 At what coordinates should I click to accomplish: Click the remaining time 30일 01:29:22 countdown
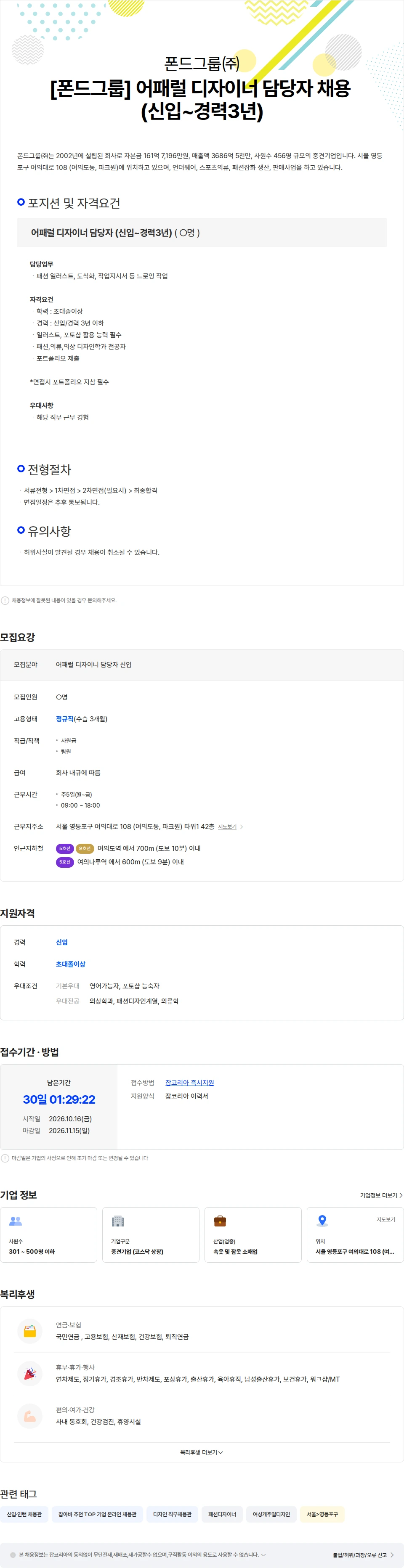(x=59, y=1099)
